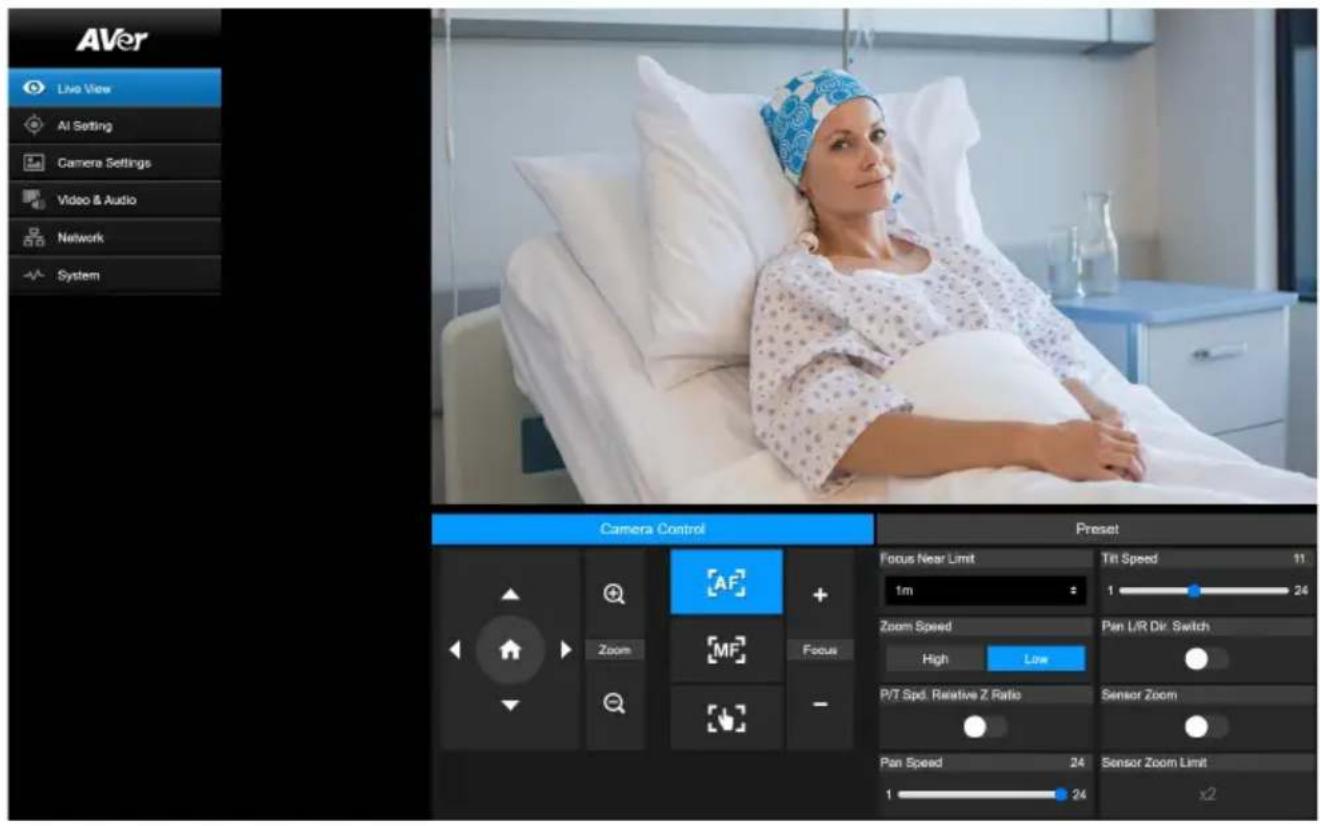The height and width of the screenshot is (826, 1320).
Task: Click the AI Setting target icon
Action: point(34,125)
